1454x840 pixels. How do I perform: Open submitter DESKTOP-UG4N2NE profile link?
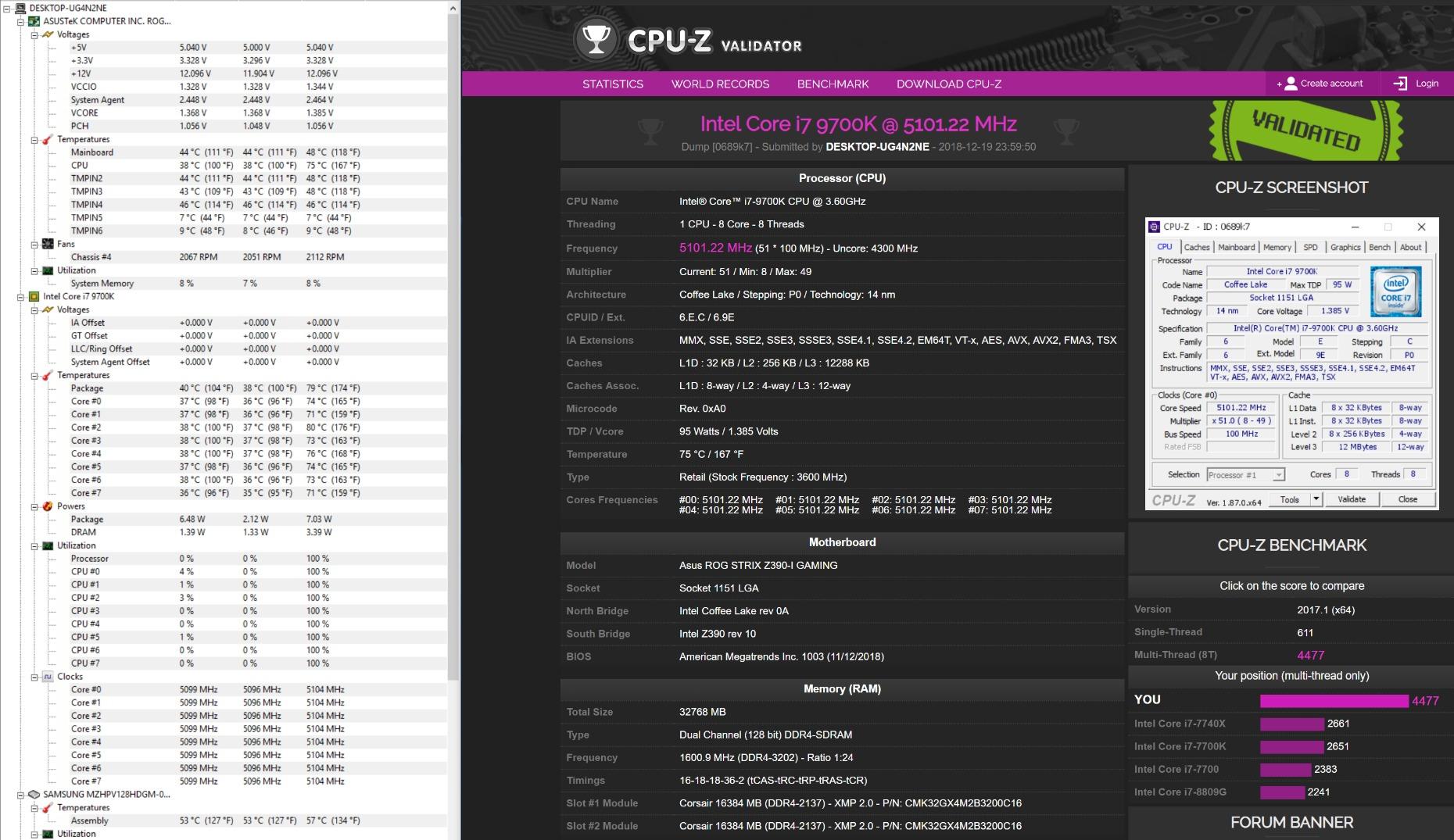877,147
